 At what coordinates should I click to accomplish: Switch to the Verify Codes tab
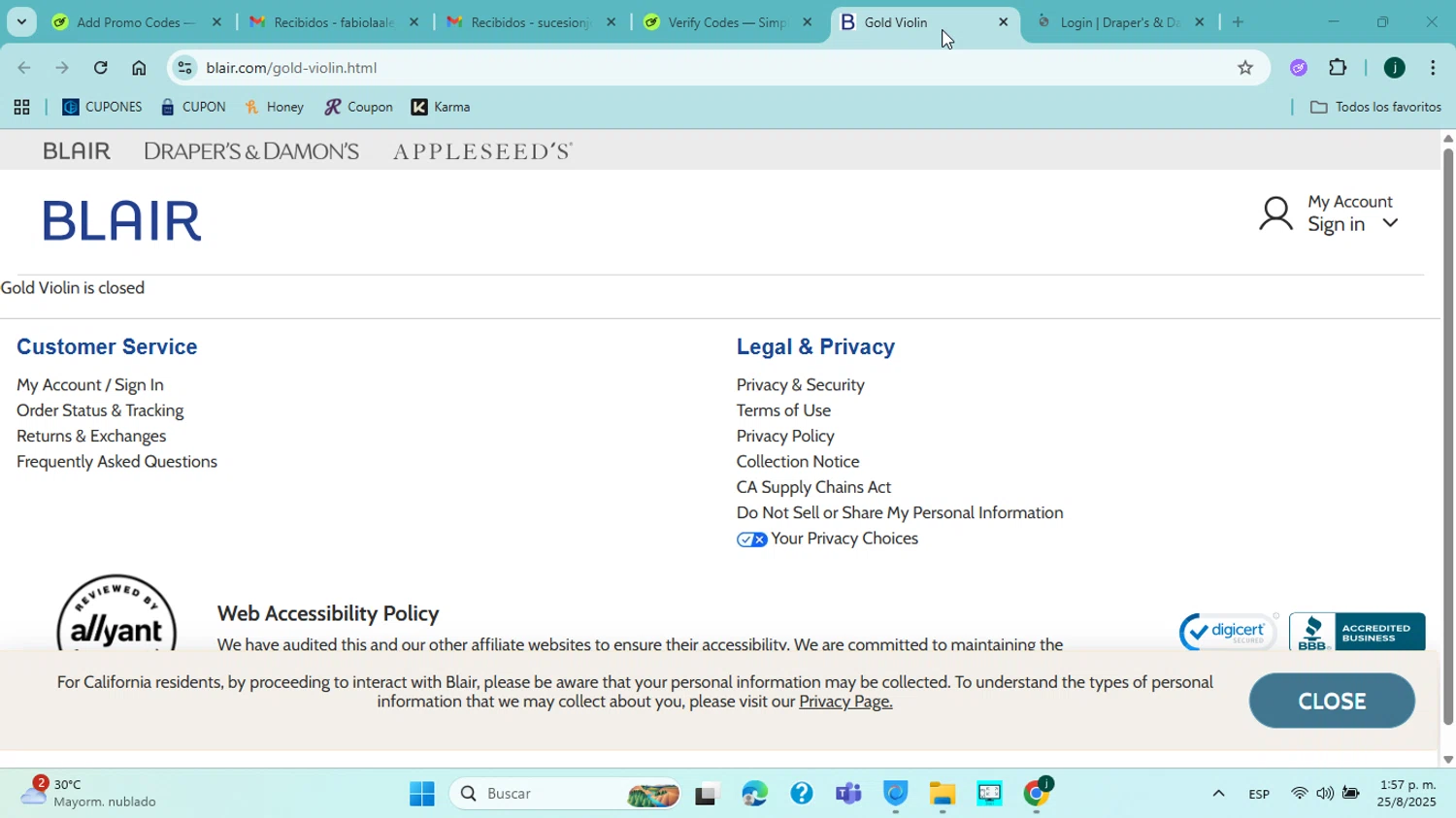point(728,22)
